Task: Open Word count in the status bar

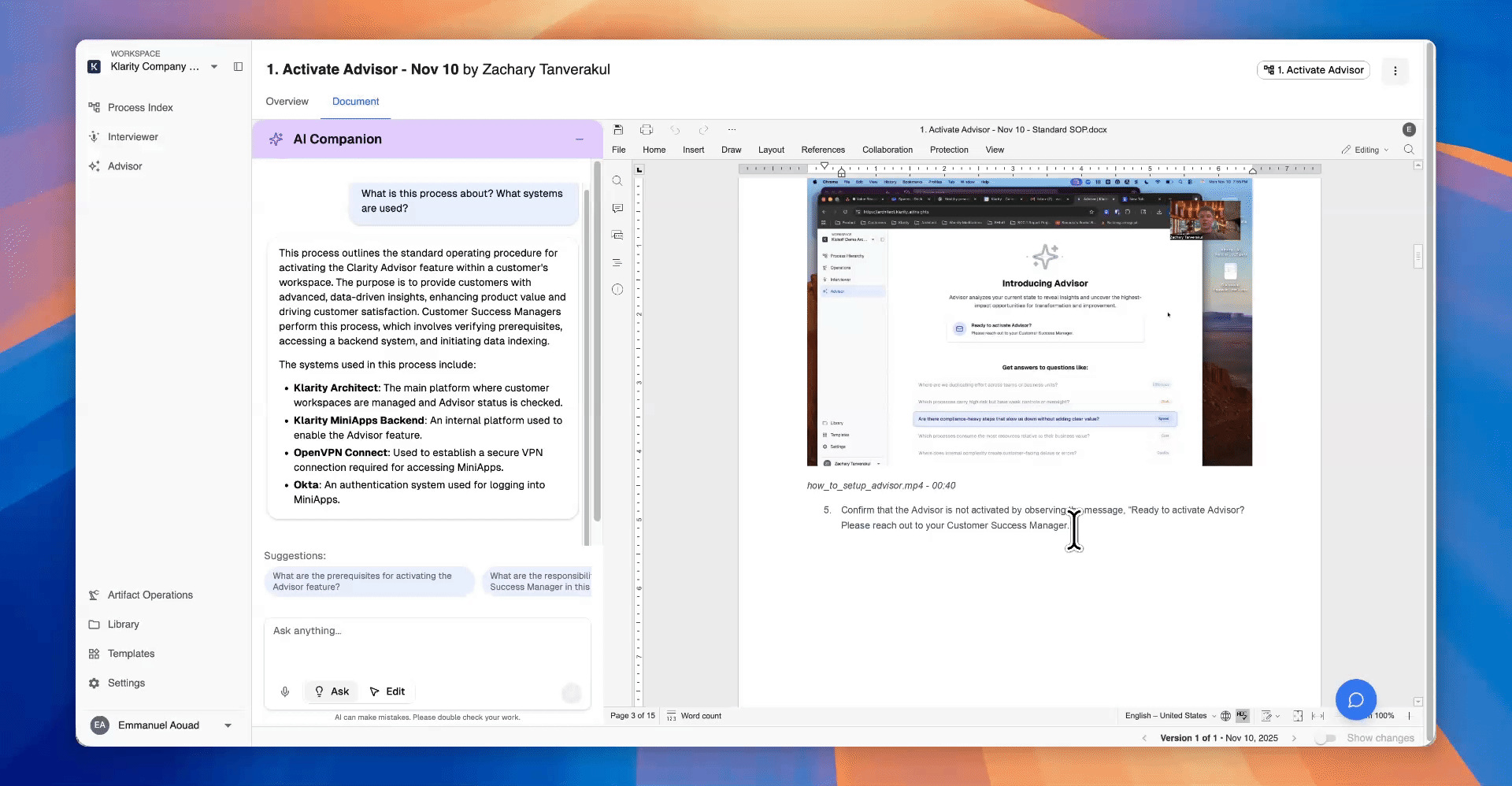Action: (x=694, y=716)
